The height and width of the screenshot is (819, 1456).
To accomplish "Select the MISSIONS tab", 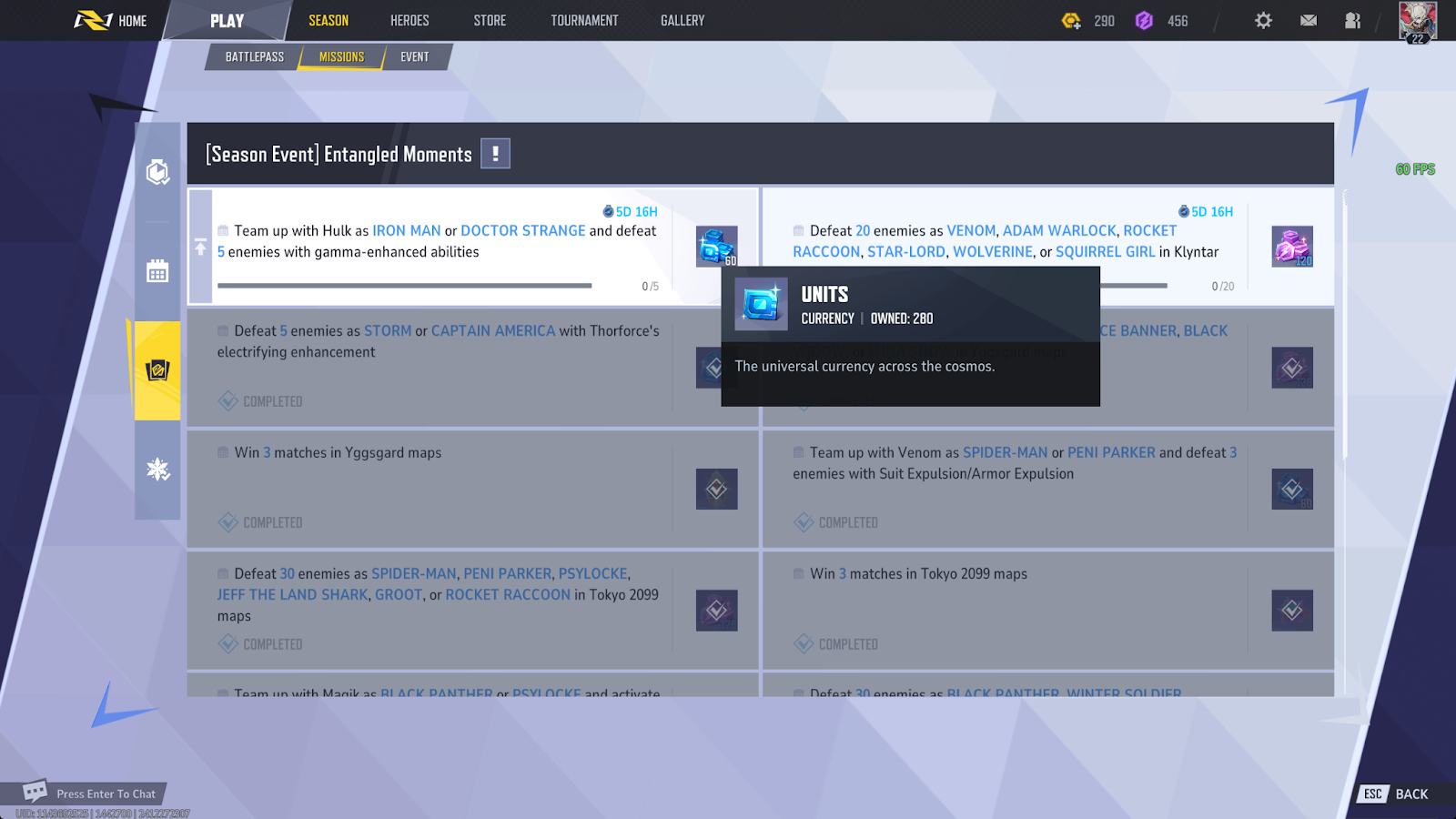I will pyautogui.click(x=341, y=56).
